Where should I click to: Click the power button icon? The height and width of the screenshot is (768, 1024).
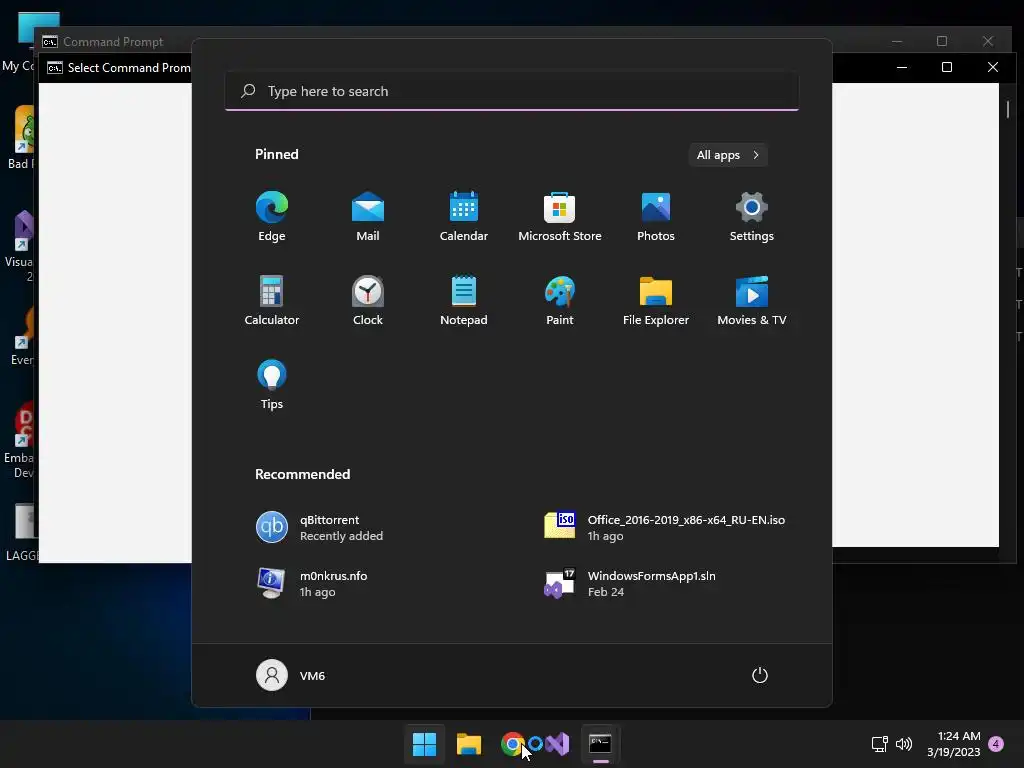point(760,675)
